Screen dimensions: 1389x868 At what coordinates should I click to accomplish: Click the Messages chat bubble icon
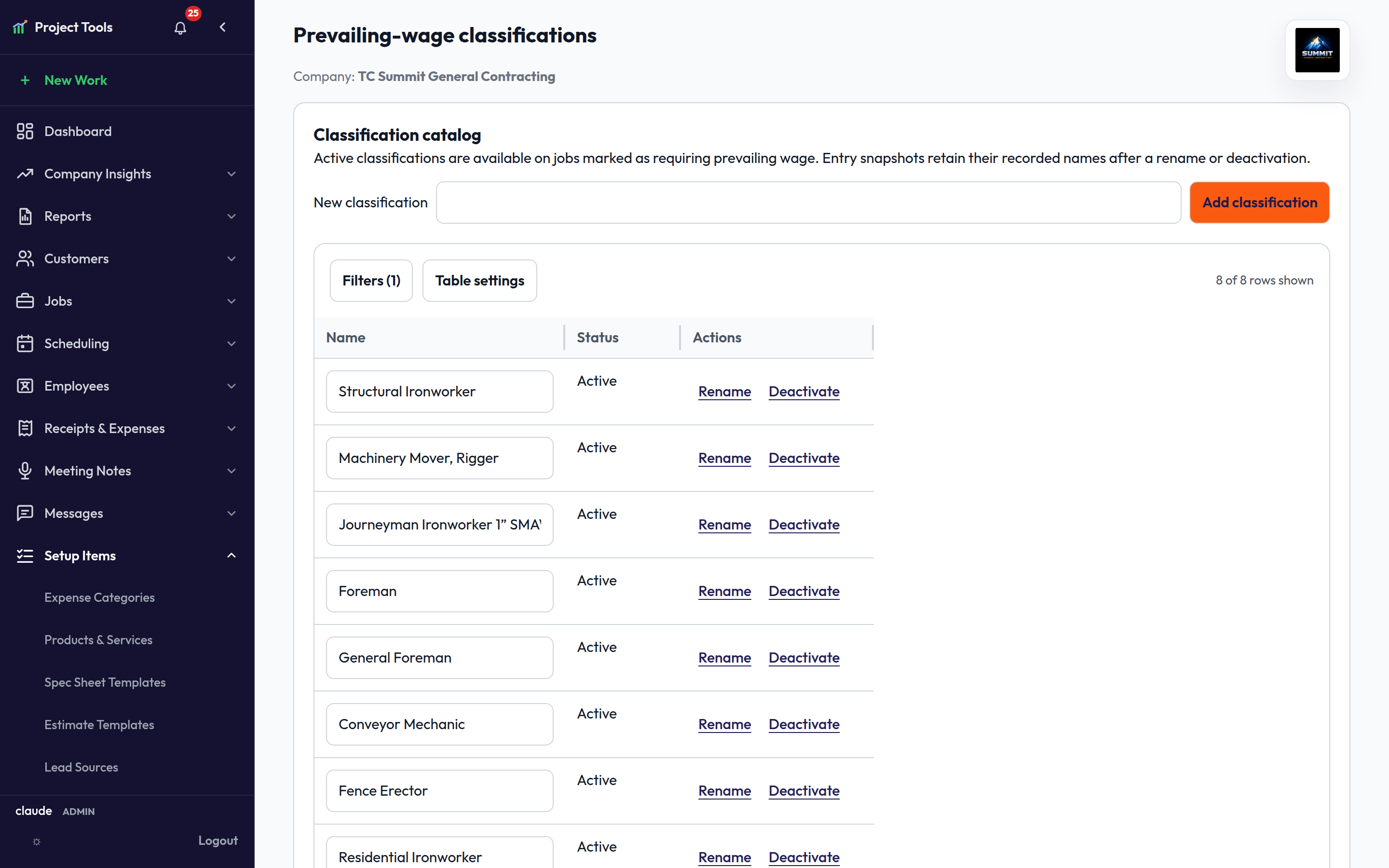[x=25, y=513]
